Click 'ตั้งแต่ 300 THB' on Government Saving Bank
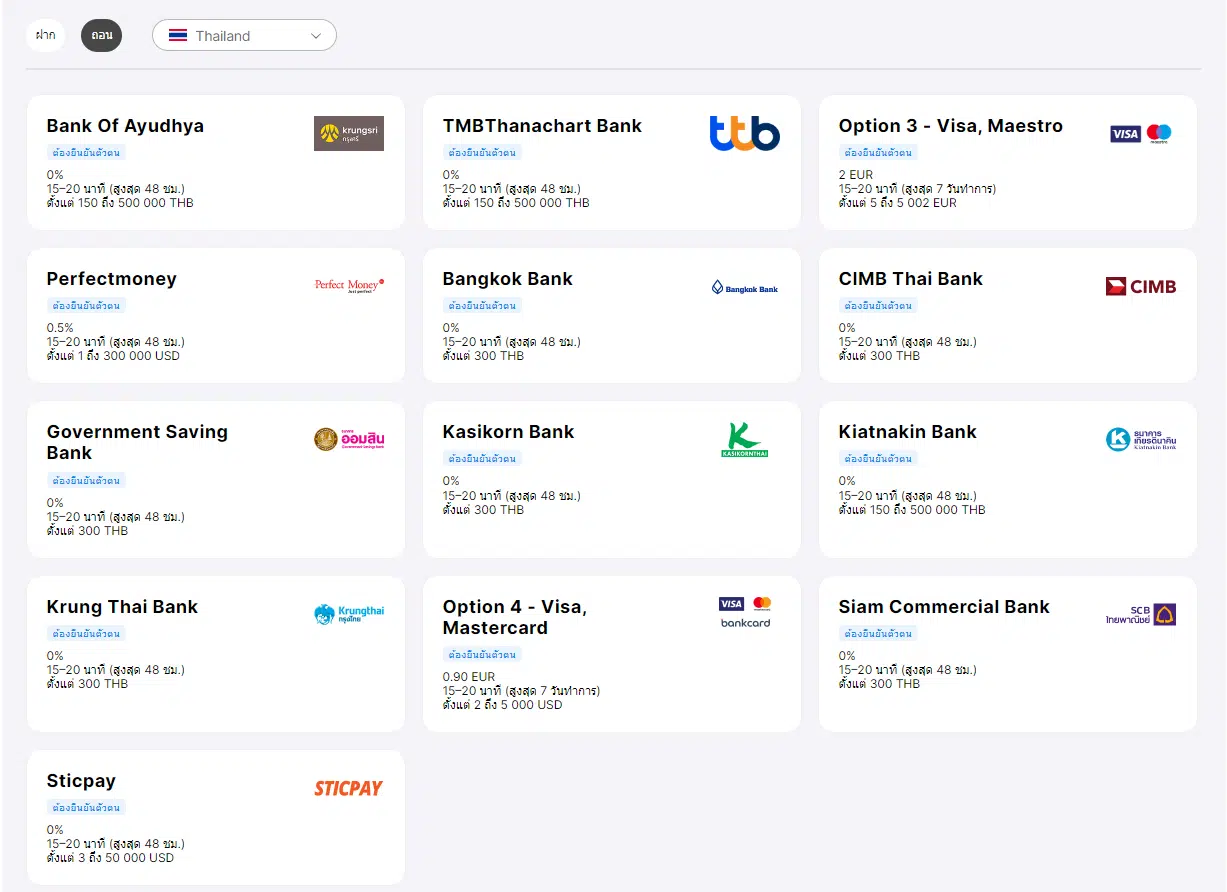The image size is (1227, 892). click(x=87, y=531)
